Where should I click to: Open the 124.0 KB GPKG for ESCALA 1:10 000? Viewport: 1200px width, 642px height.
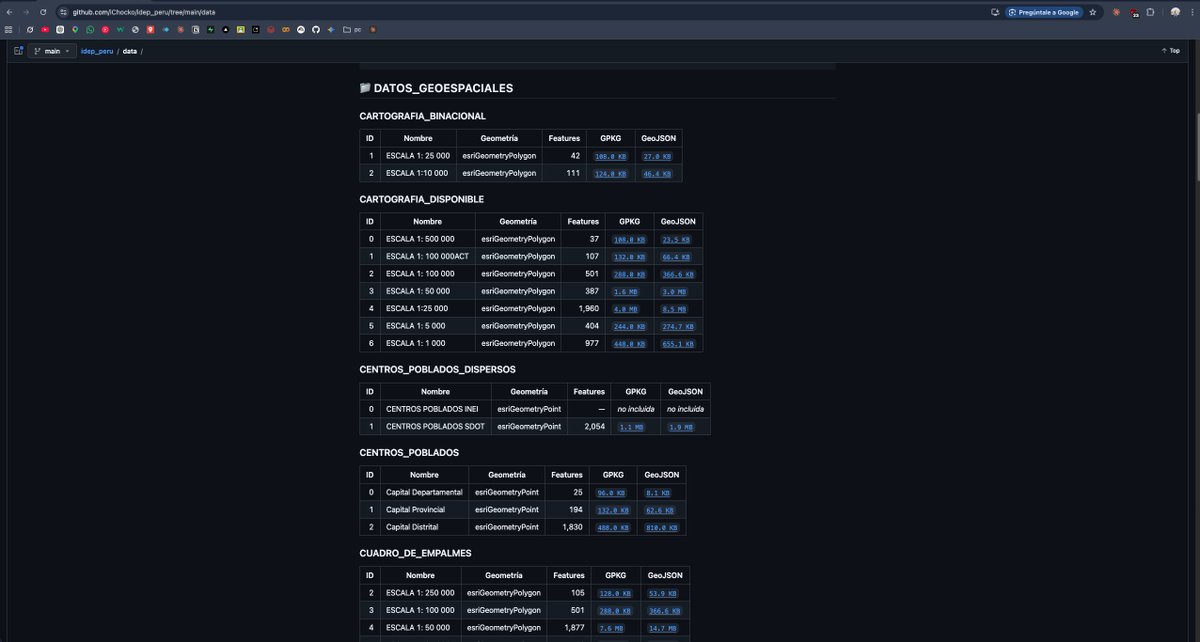tap(610, 174)
